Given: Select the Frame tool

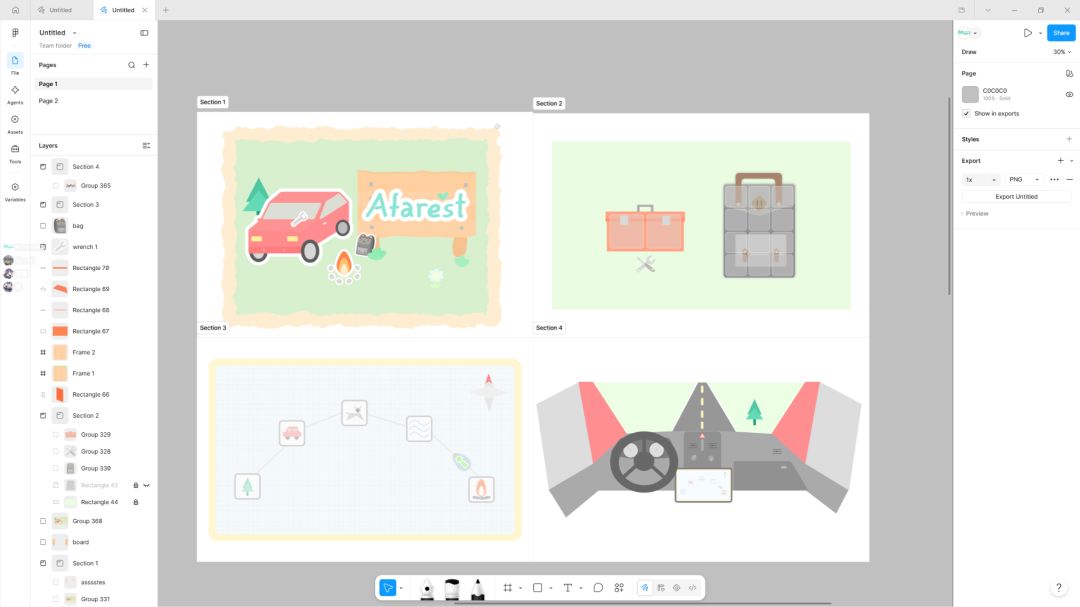Looking at the screenshot, I should coord(508,588).
